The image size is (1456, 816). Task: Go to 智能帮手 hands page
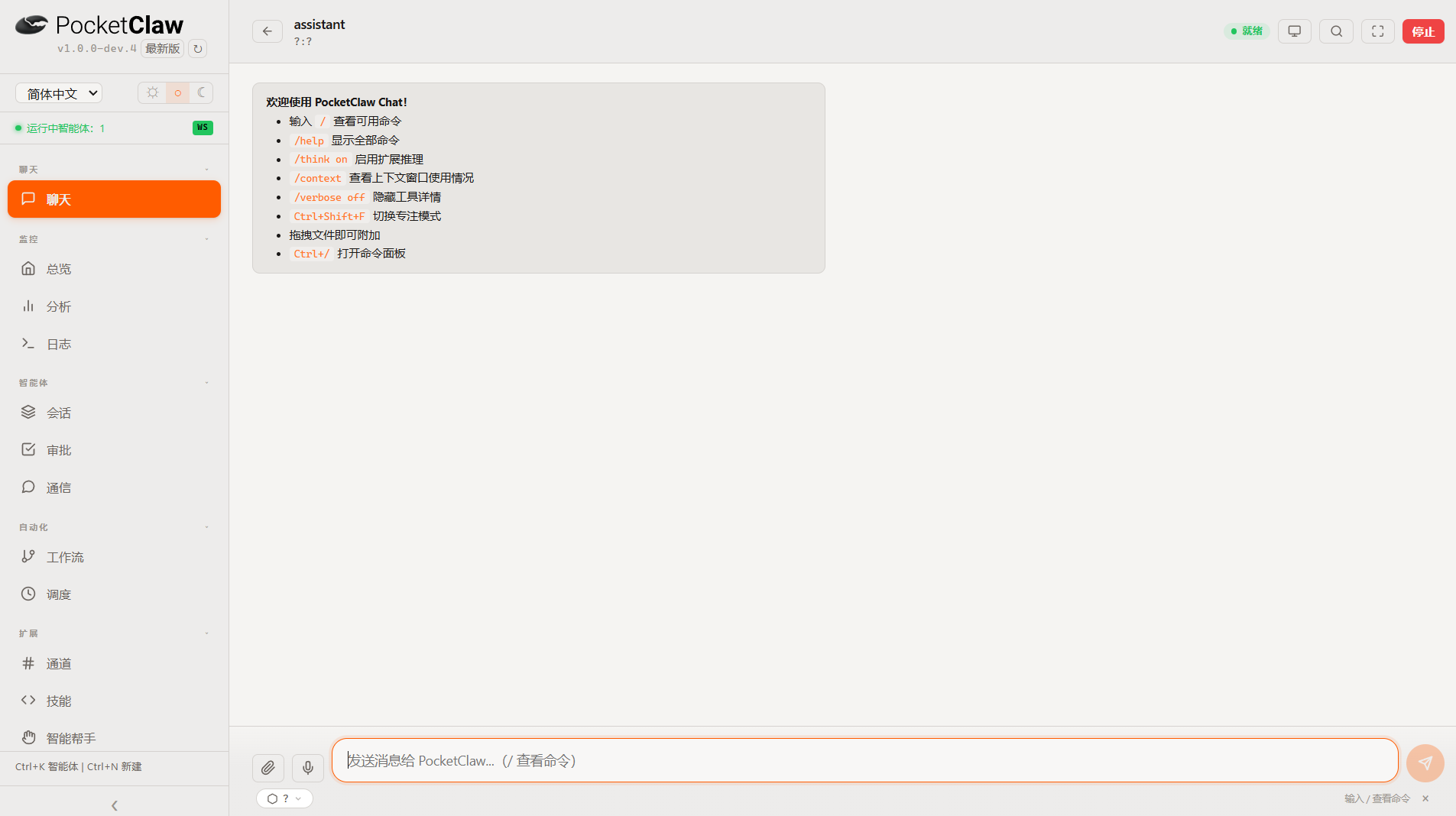(x=114, y=738)
